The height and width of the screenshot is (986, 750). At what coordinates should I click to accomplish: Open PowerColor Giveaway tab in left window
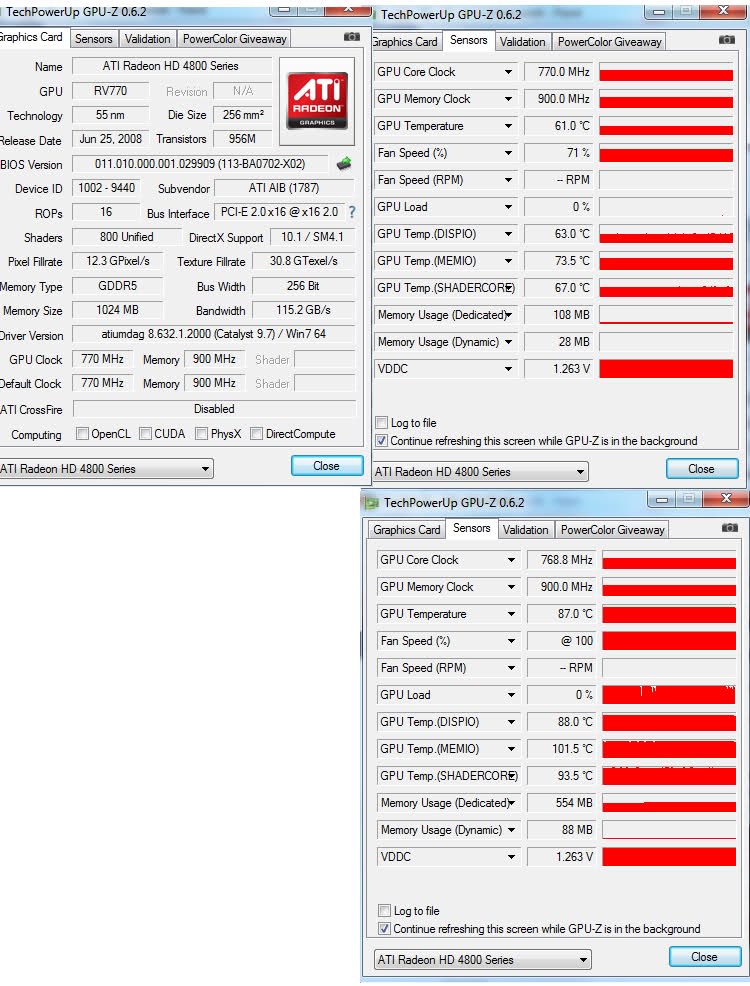(x=234, y=39)
